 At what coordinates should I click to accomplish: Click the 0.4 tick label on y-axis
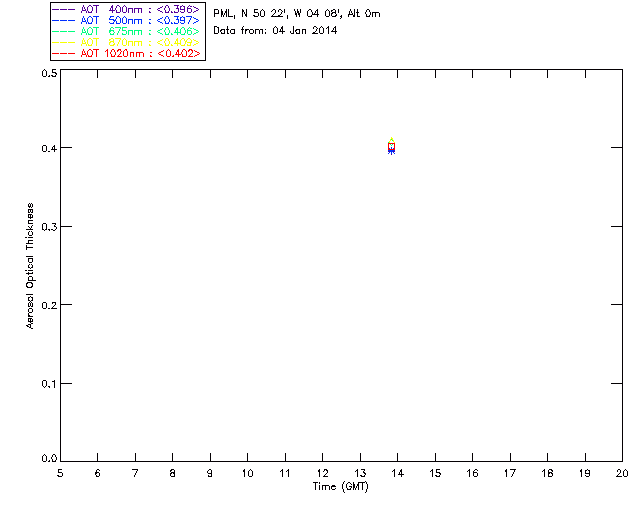tap(47, 149)
